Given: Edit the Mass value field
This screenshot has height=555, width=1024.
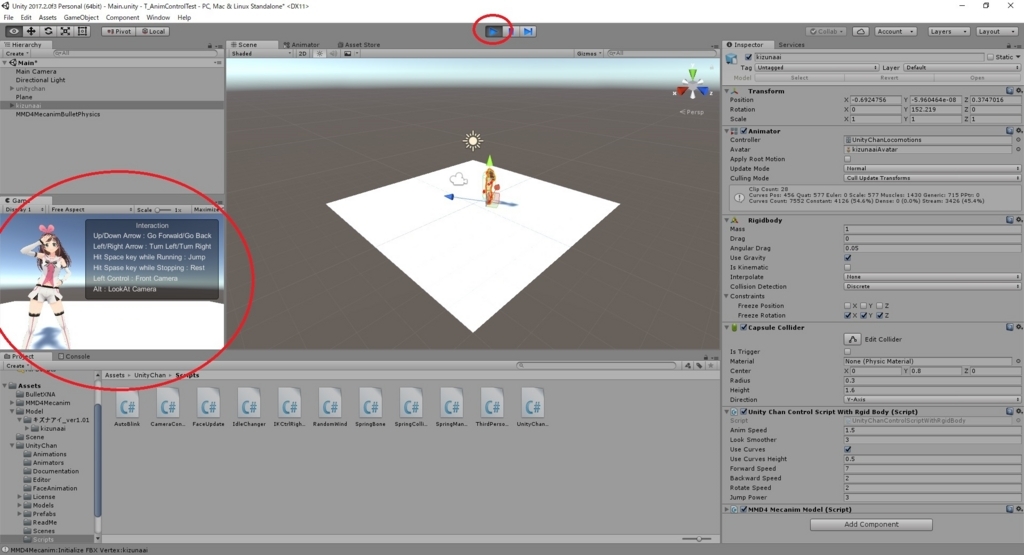Looking at the screenshot, I should tap(932, 229).
